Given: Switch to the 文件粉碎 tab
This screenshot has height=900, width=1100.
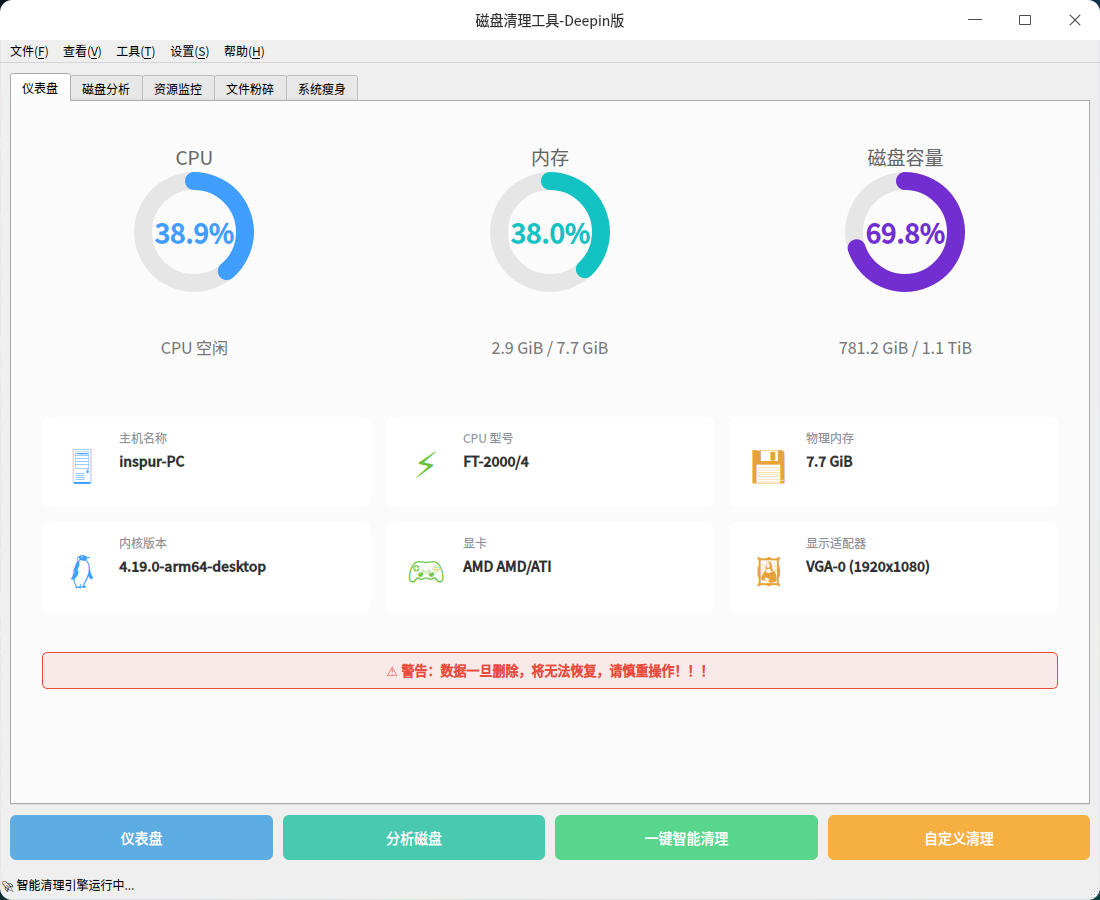Looking at the screenshot, I should (250, 89).
